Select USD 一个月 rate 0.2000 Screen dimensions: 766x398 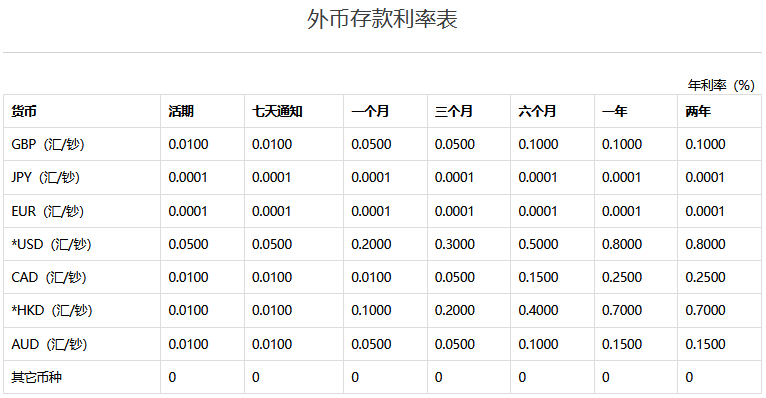pyautogui.click(x=371, y=244)
